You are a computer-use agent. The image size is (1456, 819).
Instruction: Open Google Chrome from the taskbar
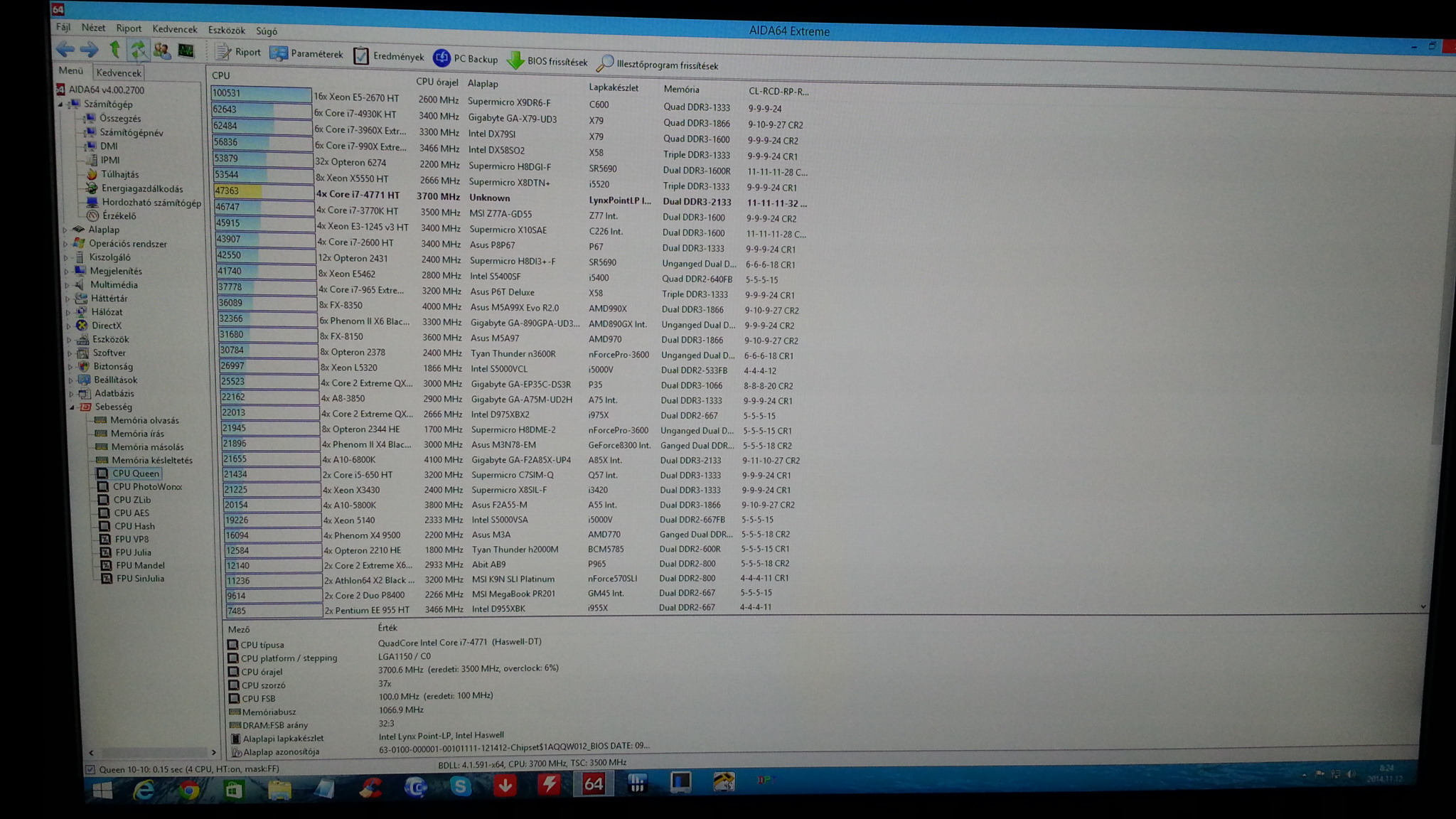coord(189,789)
